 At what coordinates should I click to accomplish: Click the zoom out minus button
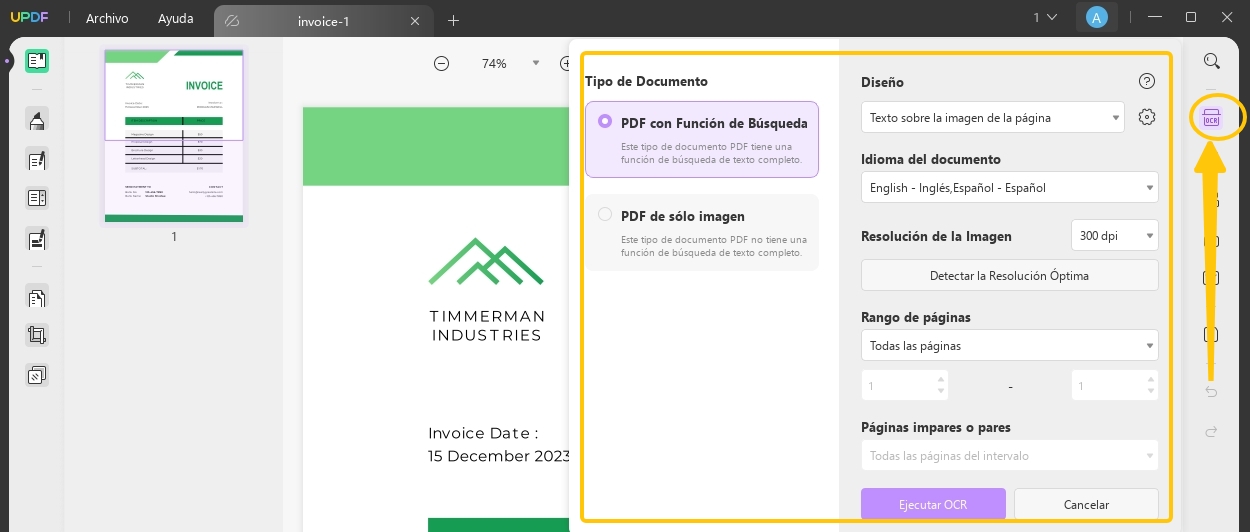pyautogui.click(x=441, y=63)
